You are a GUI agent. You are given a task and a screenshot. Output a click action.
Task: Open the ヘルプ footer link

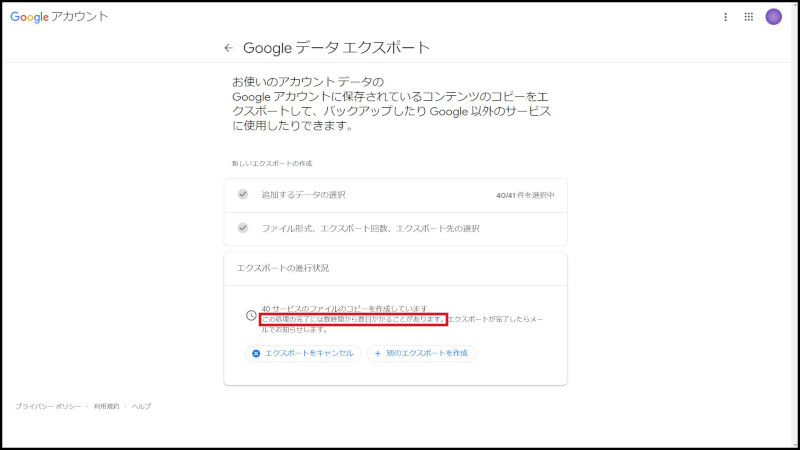(x=141, y=406)
